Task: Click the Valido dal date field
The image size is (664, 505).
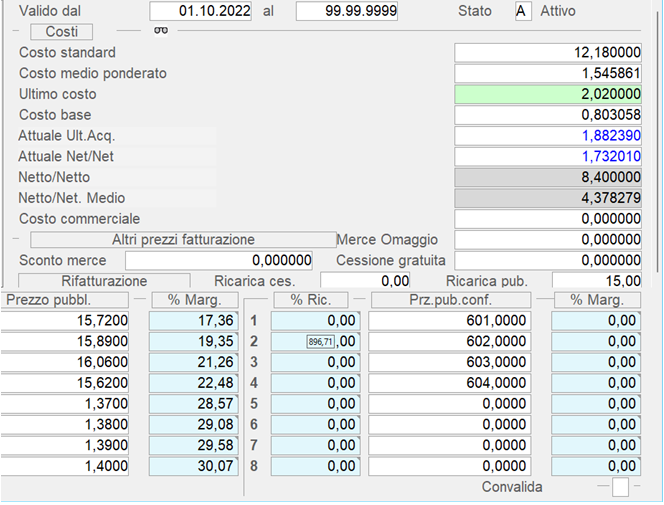Action: (202, 11)
